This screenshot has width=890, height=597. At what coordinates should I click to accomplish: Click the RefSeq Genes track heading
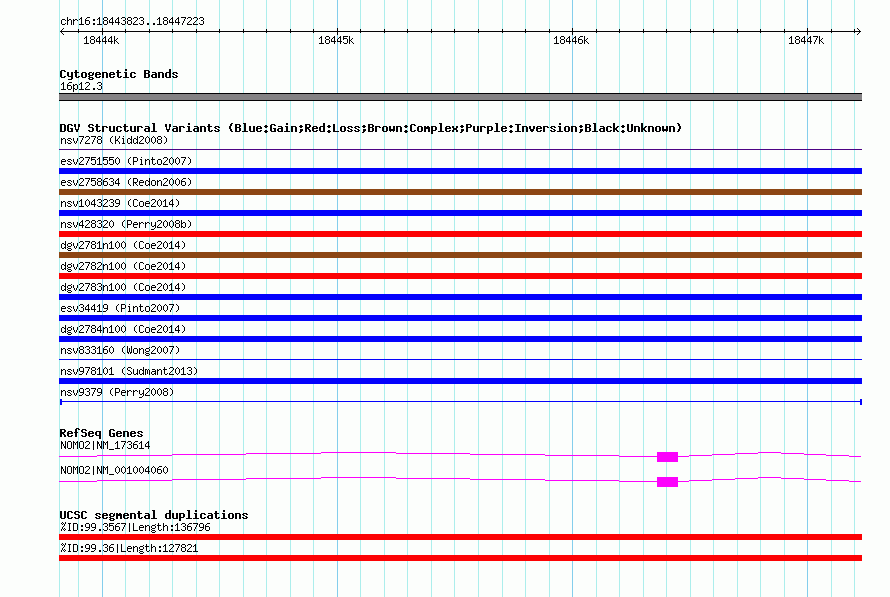click(102, 433)
